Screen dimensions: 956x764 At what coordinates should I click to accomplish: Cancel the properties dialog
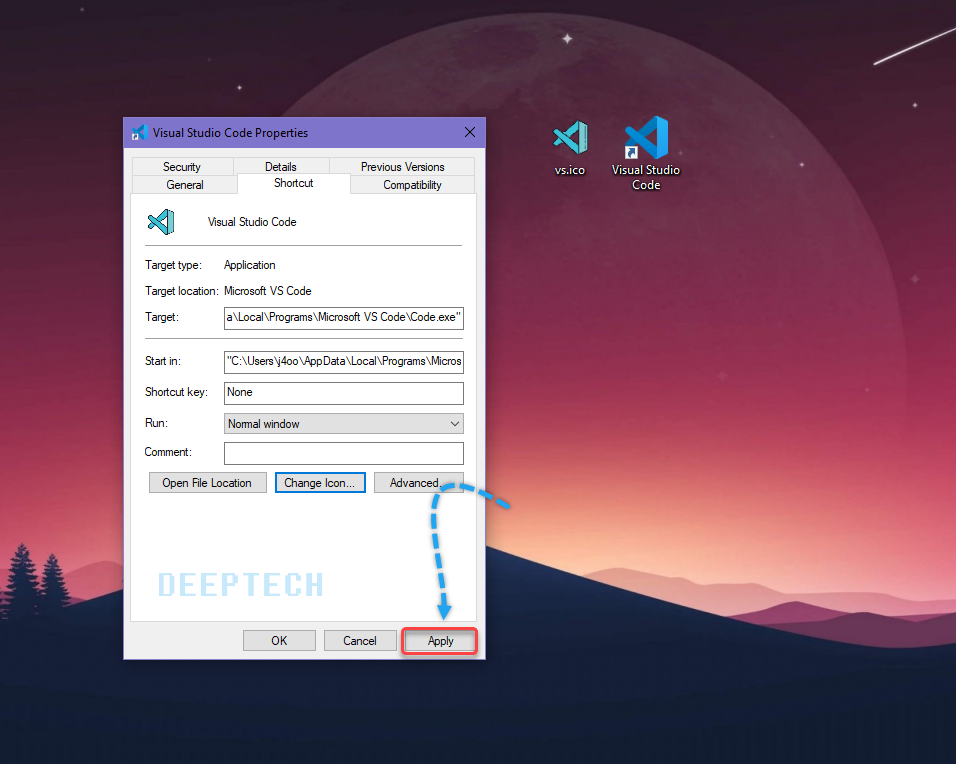(360, 641)
